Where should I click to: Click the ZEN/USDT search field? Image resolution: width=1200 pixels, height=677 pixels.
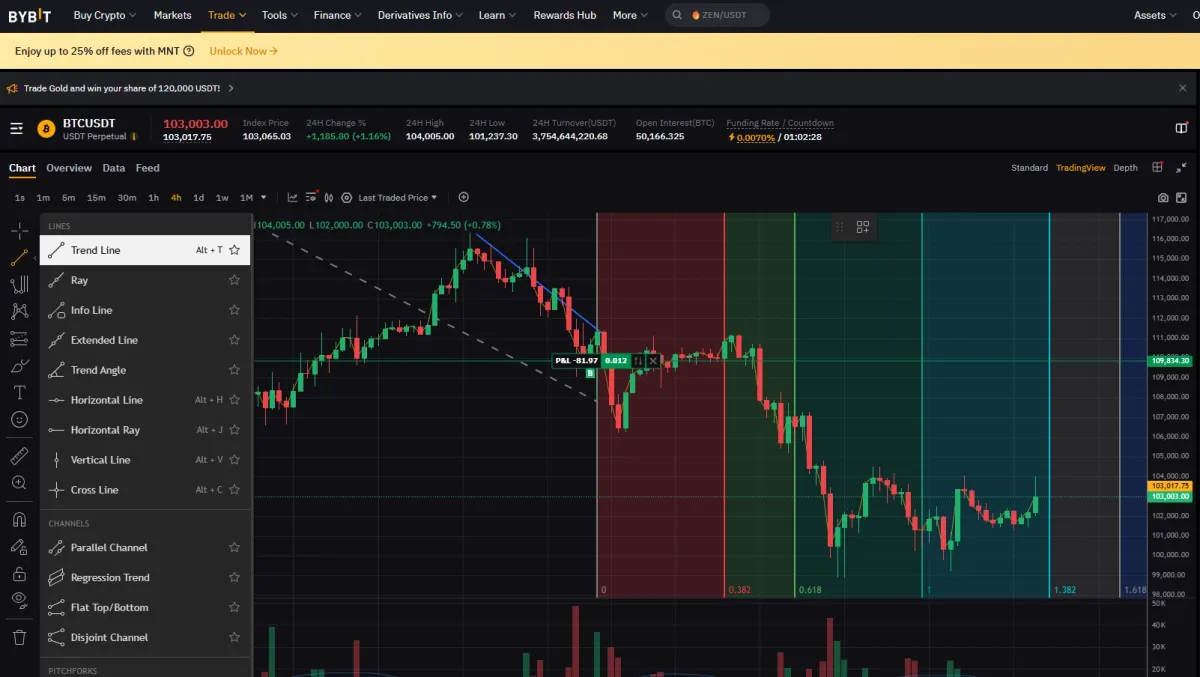click(x=717, y=15)
